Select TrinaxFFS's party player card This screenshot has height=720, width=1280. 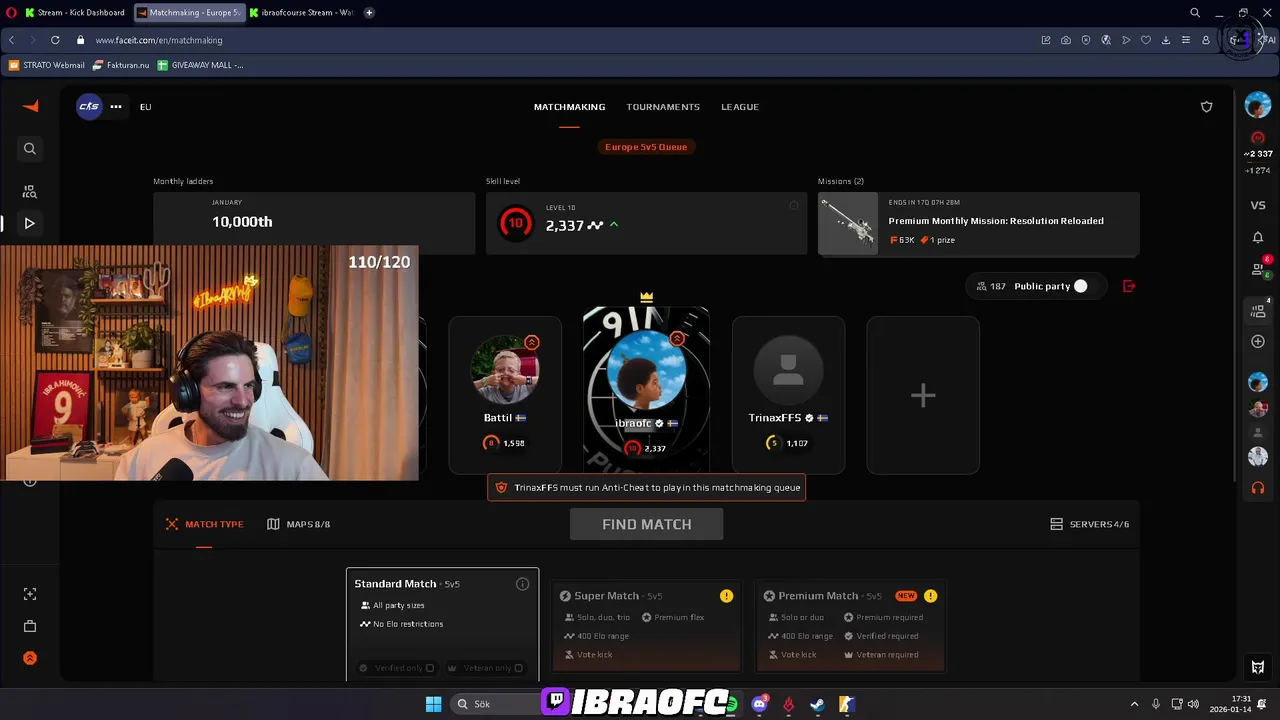pyautogui.click(x=788, y=395)
